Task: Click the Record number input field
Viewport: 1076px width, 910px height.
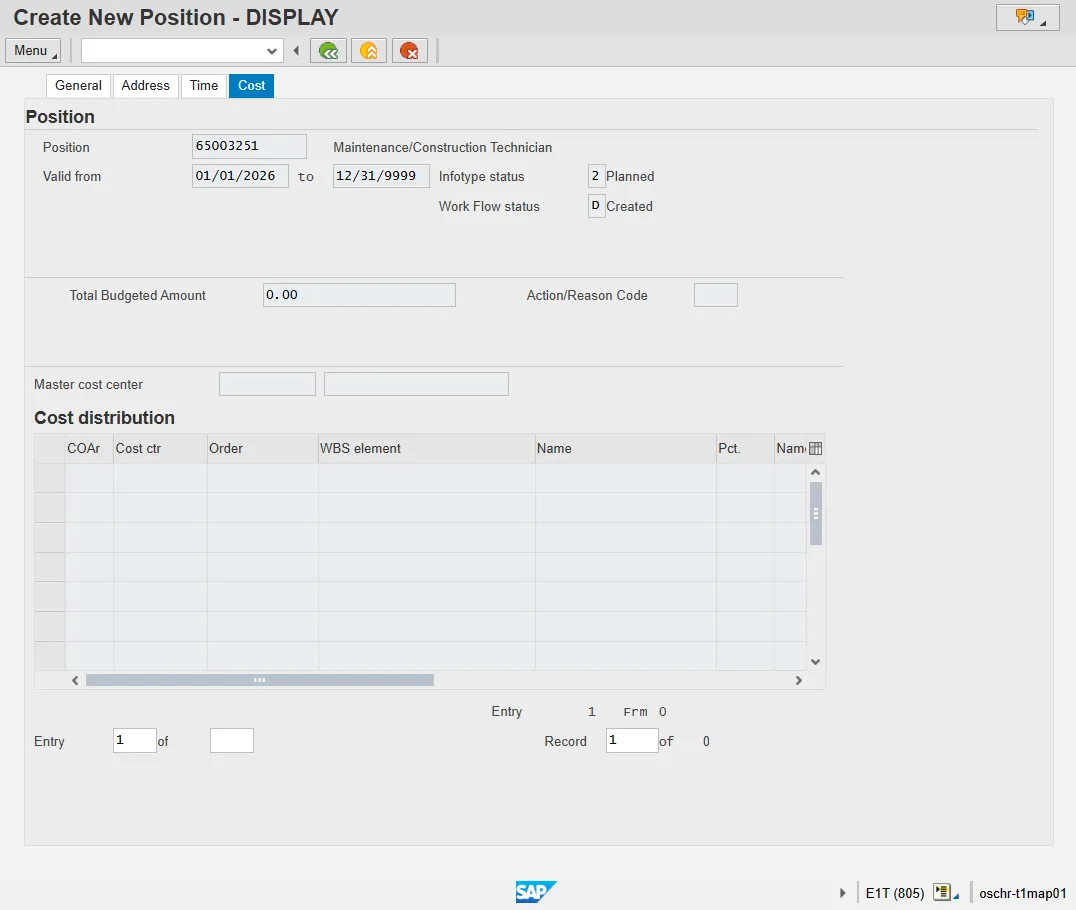Action: [x=631, y=741]
